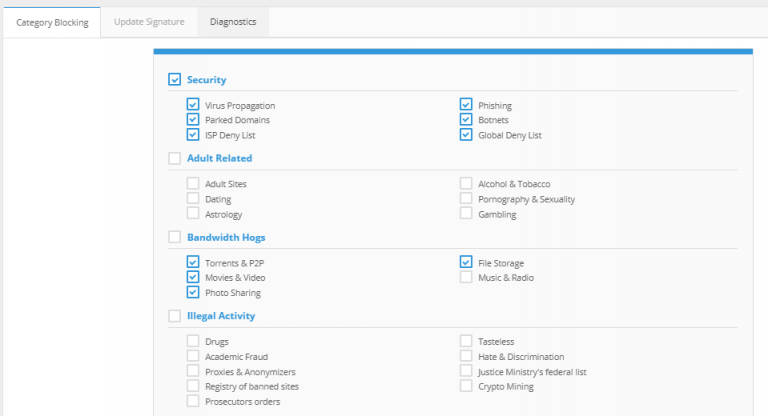768x416 pixels.
Task: Check the Adult Sites box
Action: [x=193, y=183]
